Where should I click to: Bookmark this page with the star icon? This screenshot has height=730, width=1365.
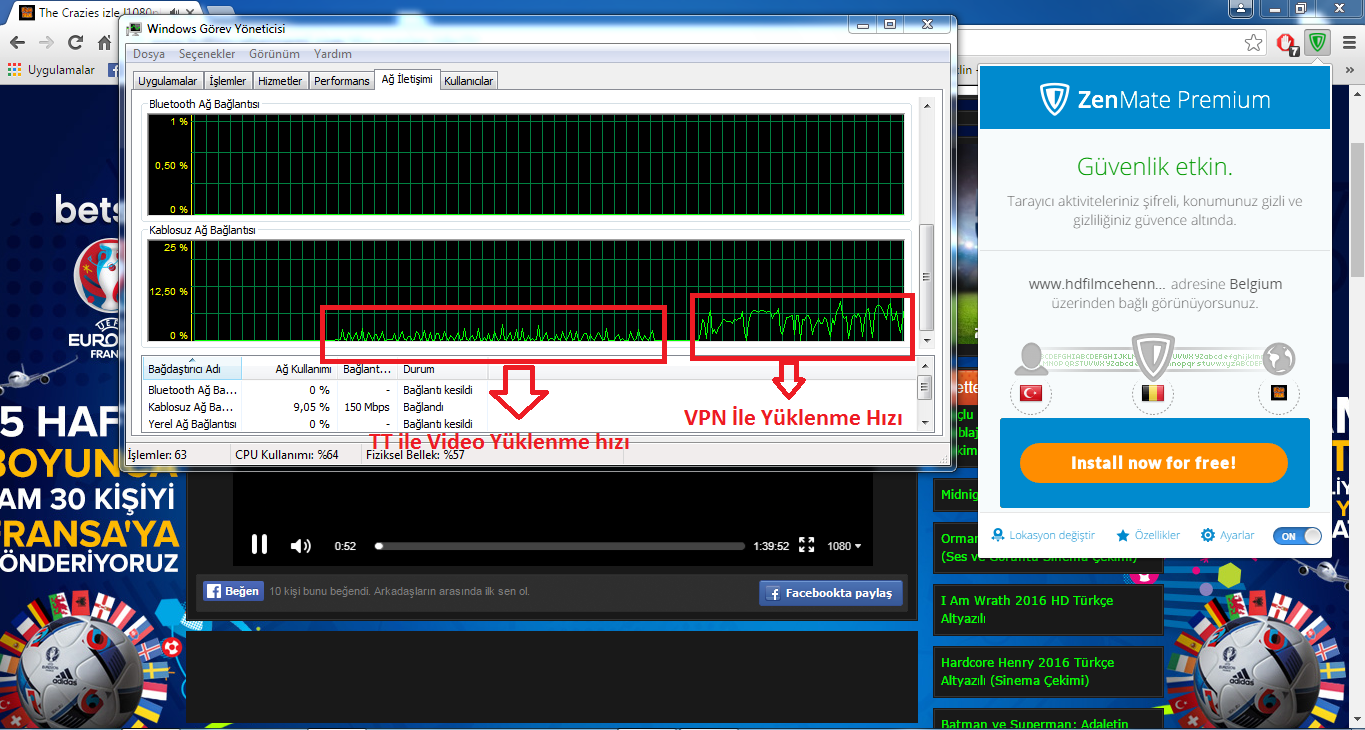[x=1253, y=43]
